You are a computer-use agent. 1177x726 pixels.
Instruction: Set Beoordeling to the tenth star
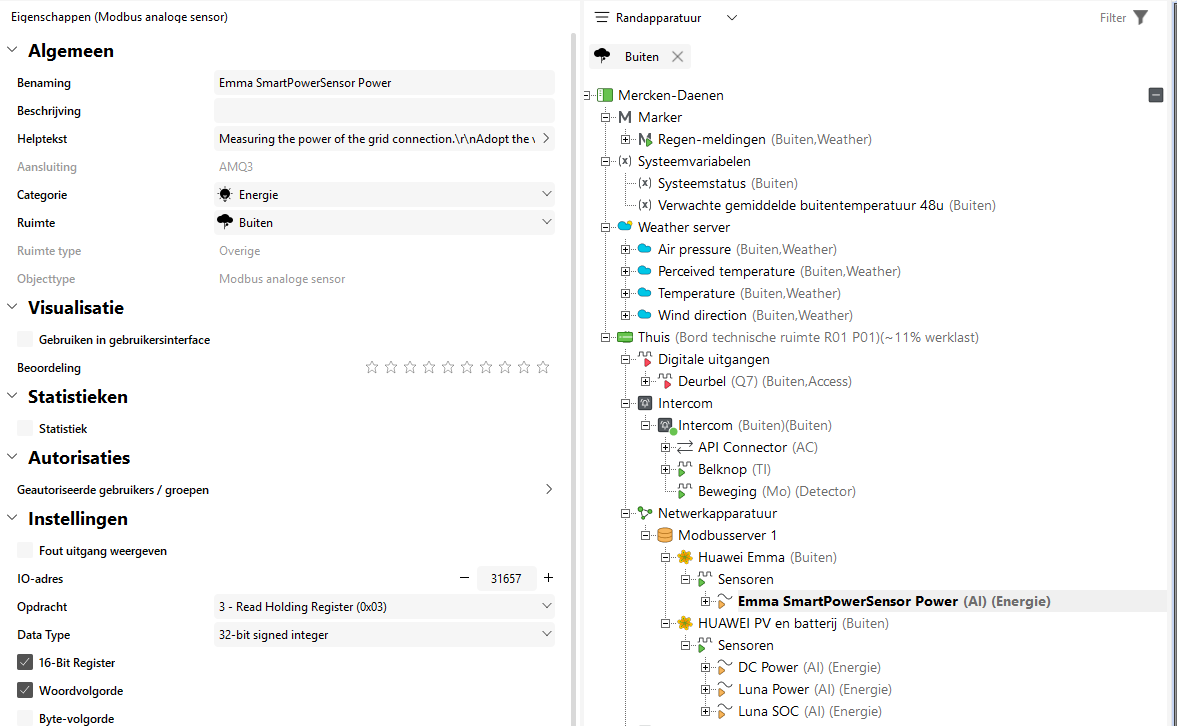point(543,367)
